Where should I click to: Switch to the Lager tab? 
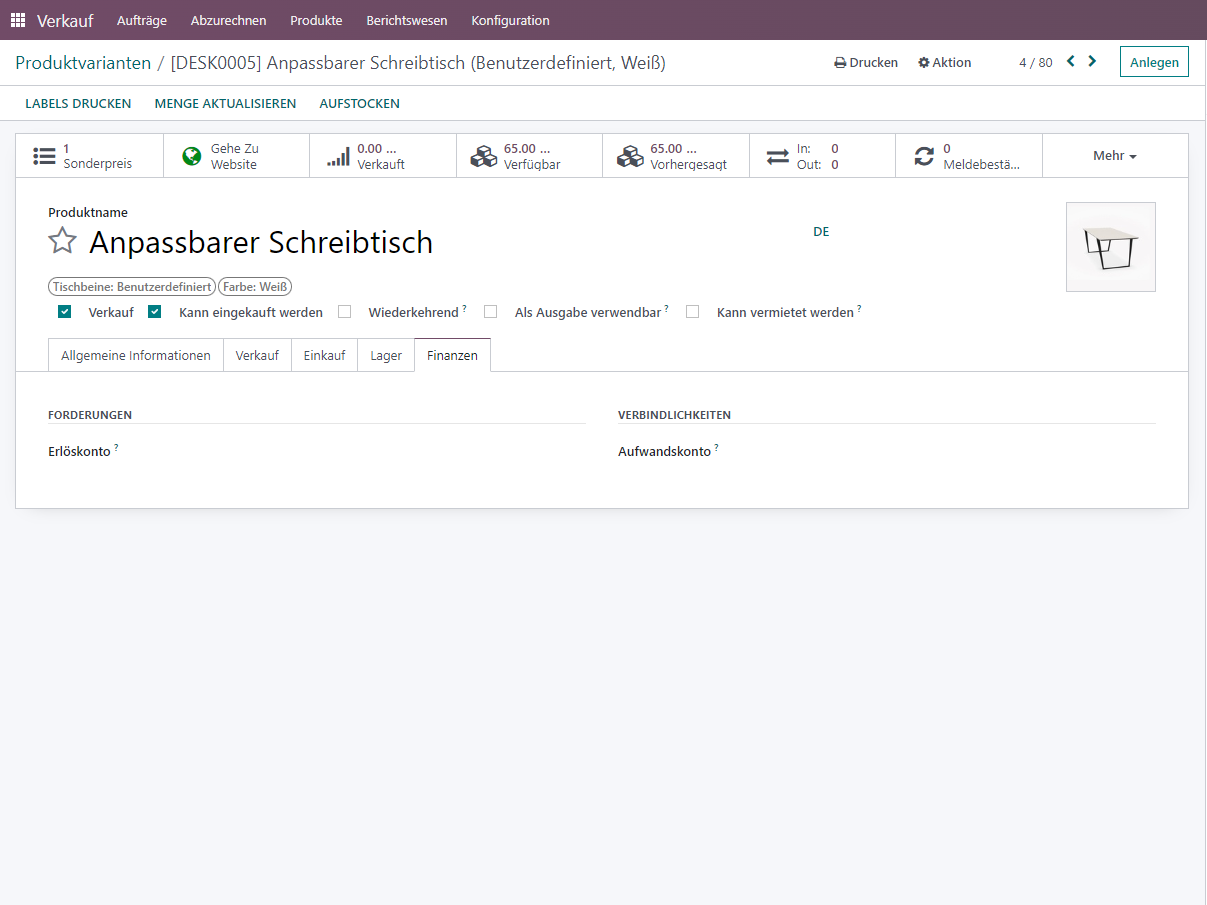386,355
